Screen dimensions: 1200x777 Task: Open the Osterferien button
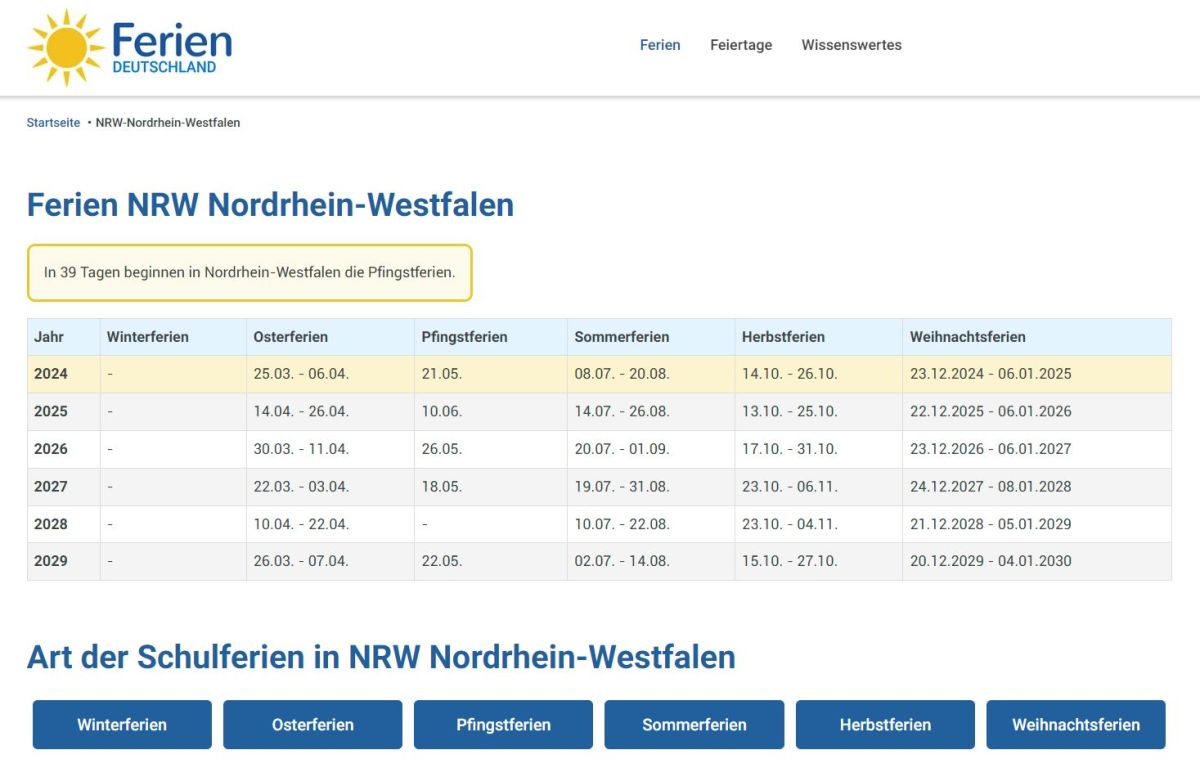pos(312,724)
